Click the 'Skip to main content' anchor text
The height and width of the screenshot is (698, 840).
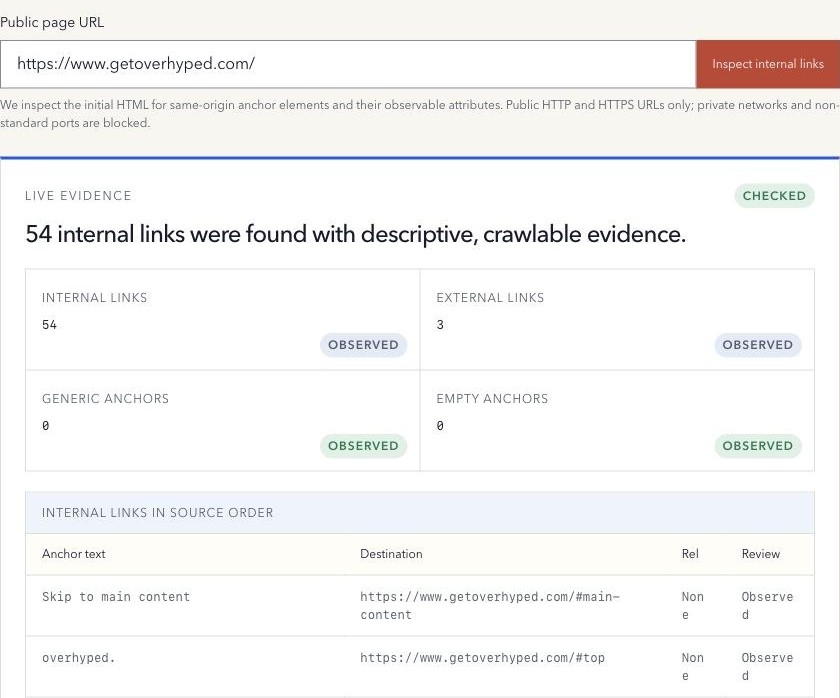pyautogui.click(x=116, y=597)
